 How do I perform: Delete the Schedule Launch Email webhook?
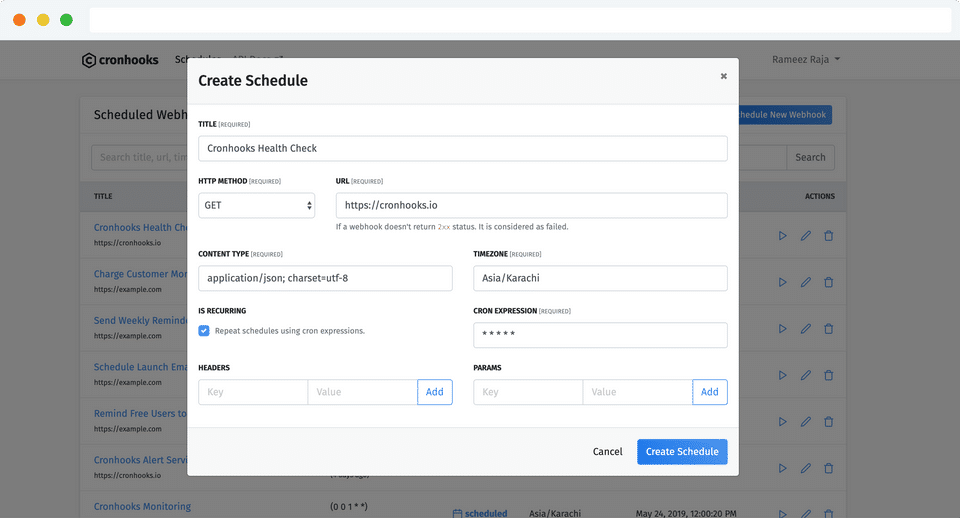pyautogui.click(x=828, y=375)
